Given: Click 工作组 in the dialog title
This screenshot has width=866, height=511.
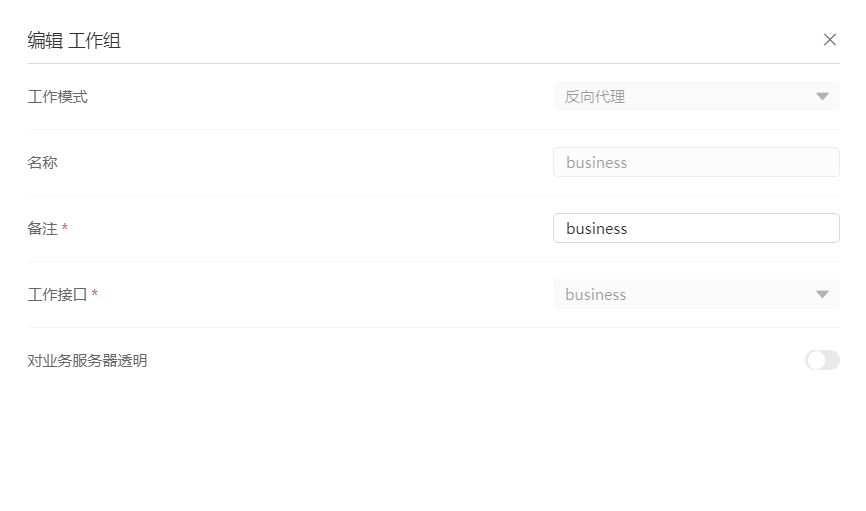Looking at the screenshot, I should [x=95, y=41].
